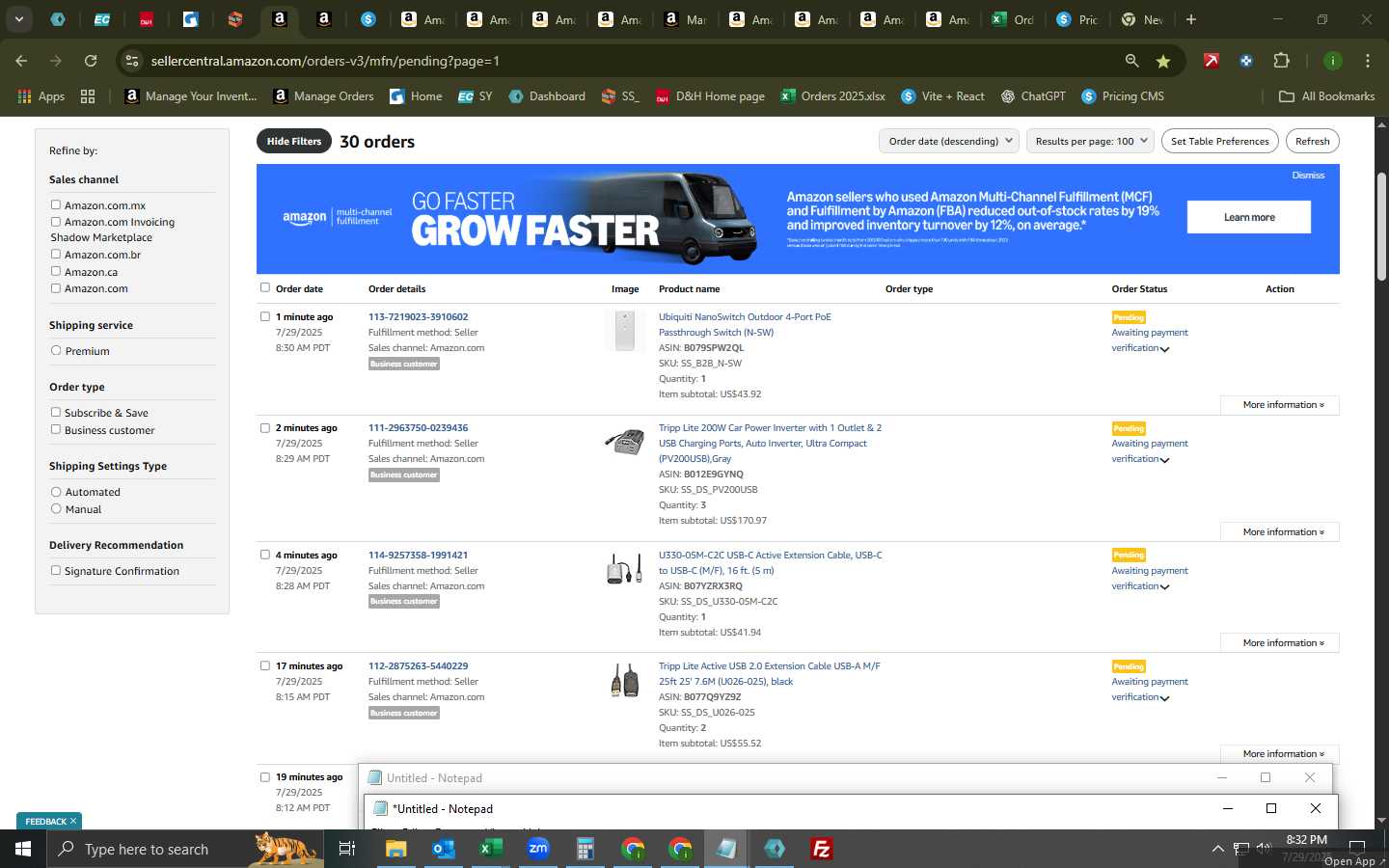The width and height of the screenshot is (1389, 868).
Task: Open the D&H Home page bookmark
Action: tap(710, 96)
